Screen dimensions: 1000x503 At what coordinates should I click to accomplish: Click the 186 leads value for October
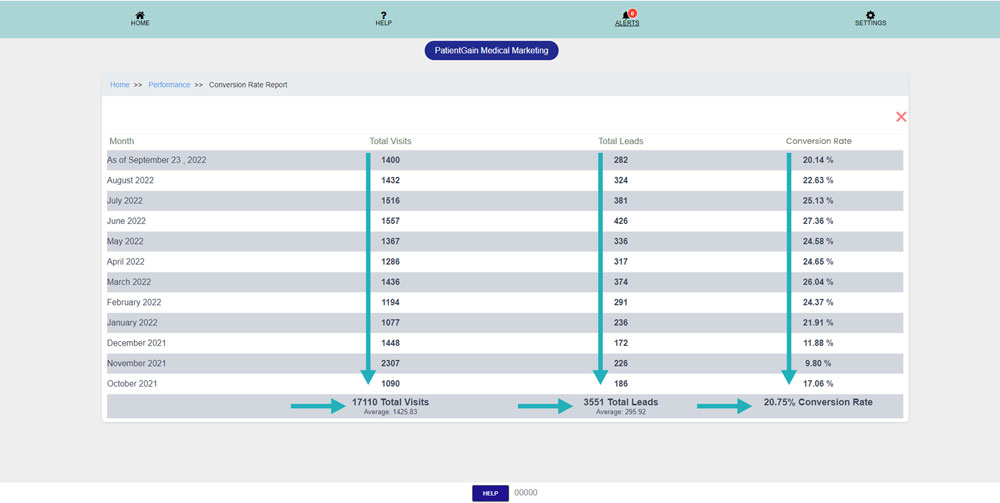pos(621,384)
